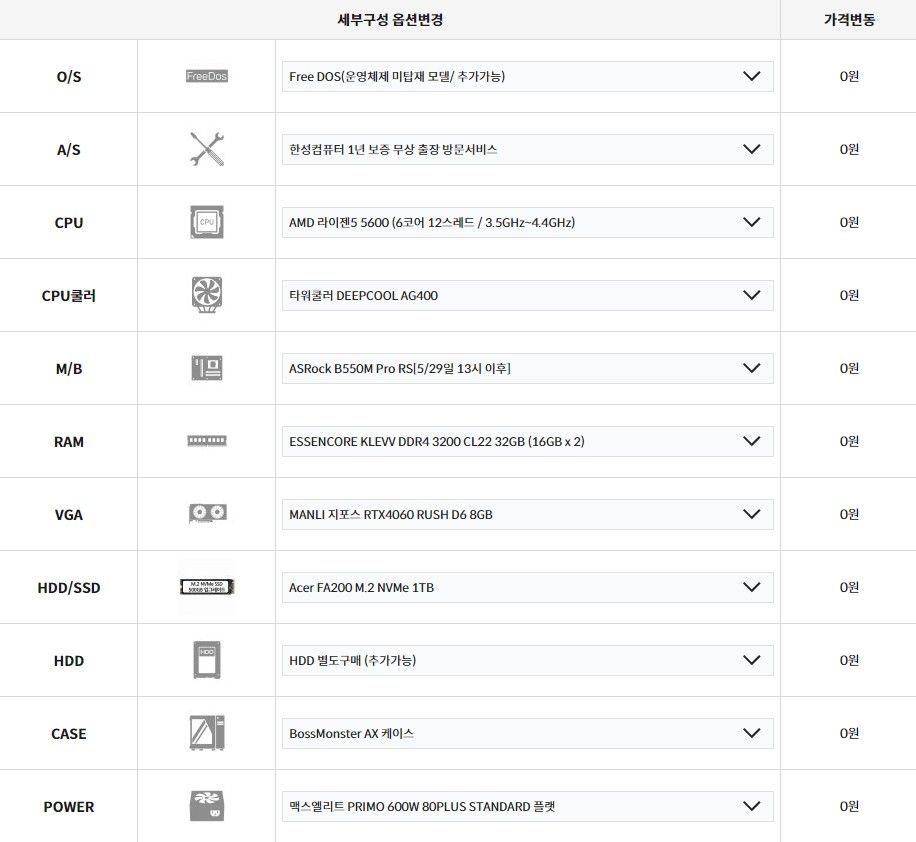Open the 맥스엘리트 PRIMO 600W power dropdown
The height and width of the screenshot is (842, 916).
(x=528, y=807)
